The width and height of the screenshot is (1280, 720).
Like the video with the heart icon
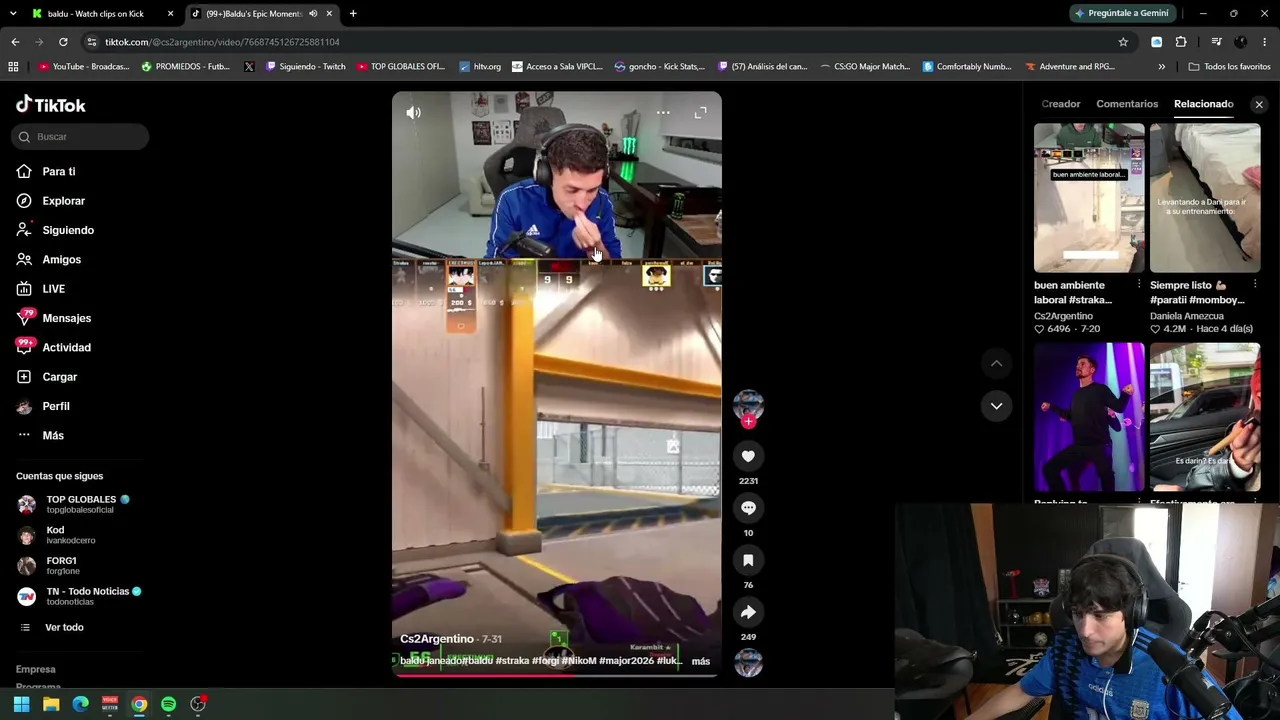pyautogui.click(x=748, y=456)
